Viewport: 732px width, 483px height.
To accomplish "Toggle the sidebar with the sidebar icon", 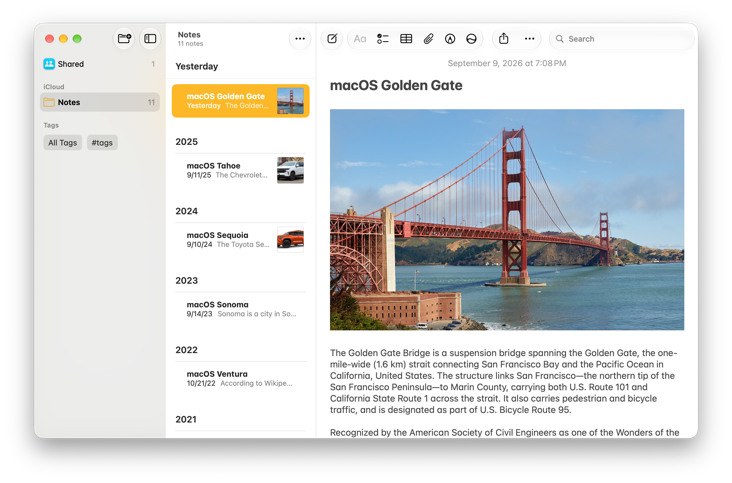I will click(x=150, y=39).
